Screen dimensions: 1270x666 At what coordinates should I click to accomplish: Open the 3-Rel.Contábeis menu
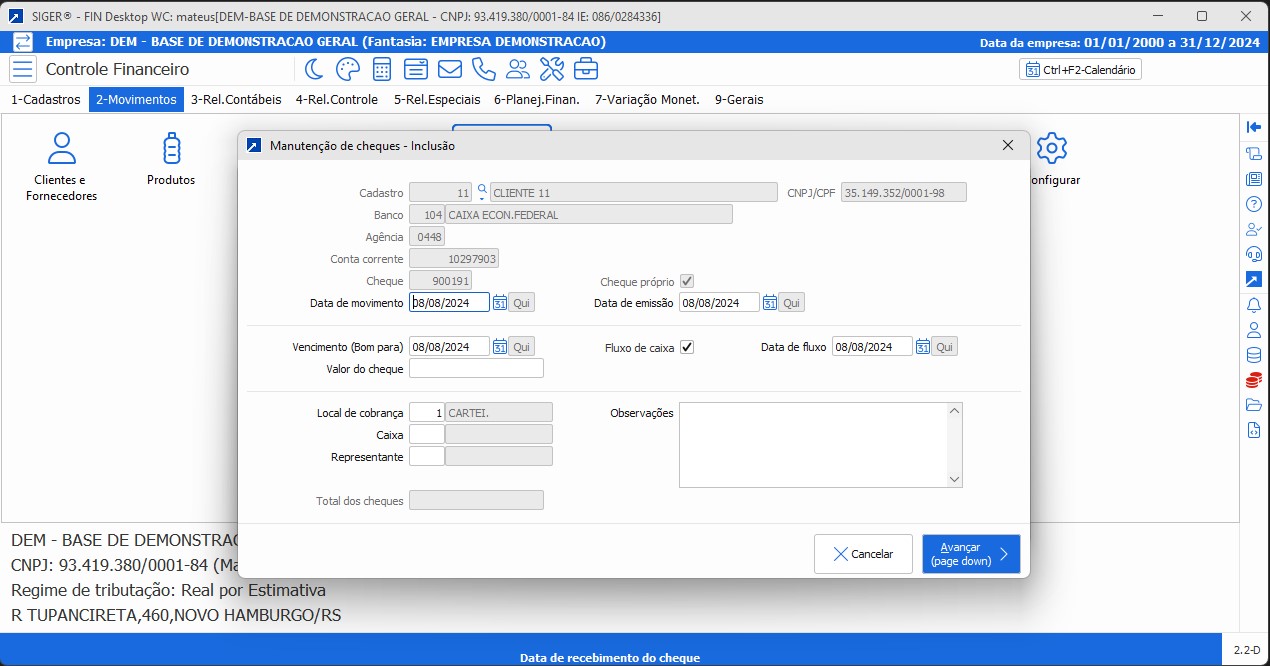click(x=236, y=100)
